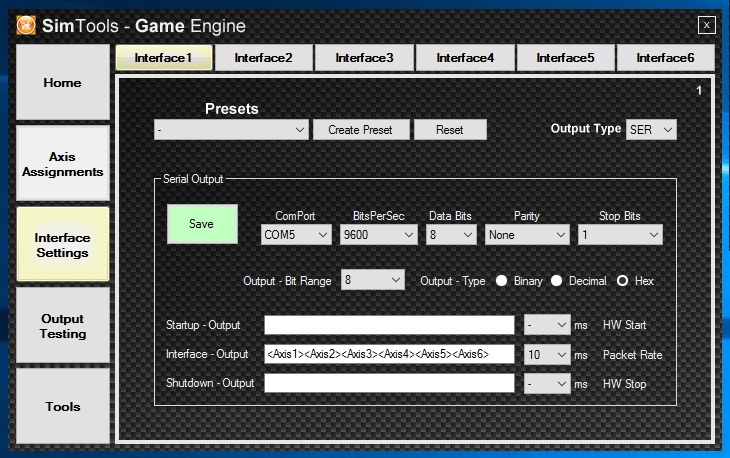The image size is (730, 458).
Task: Open the ComPort COM5 dropdown
Action: point(296,235)
